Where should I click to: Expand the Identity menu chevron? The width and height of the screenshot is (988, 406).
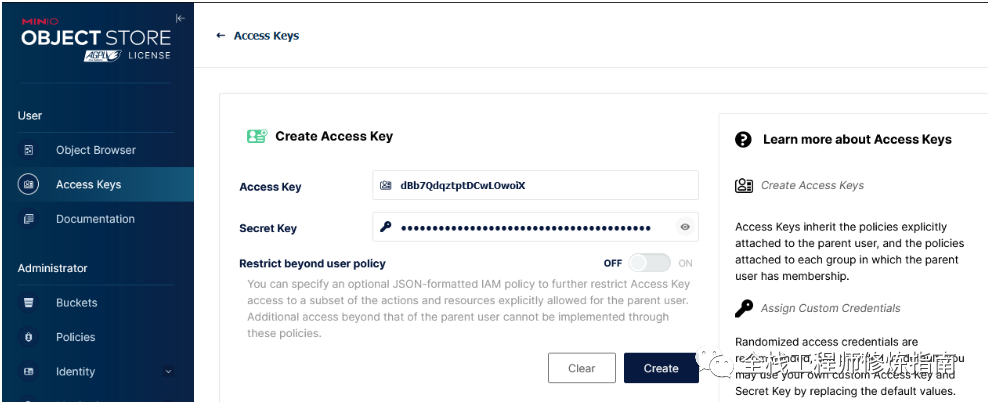coord(168,372)
